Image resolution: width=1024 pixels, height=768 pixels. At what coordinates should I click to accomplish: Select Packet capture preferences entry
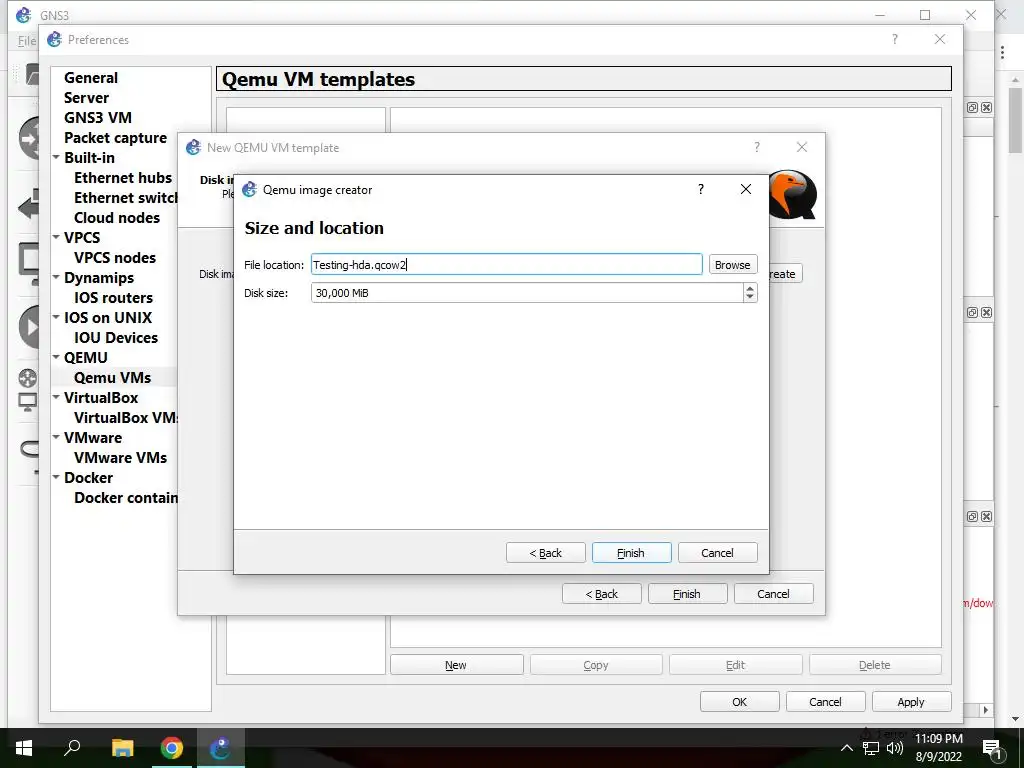116,138
